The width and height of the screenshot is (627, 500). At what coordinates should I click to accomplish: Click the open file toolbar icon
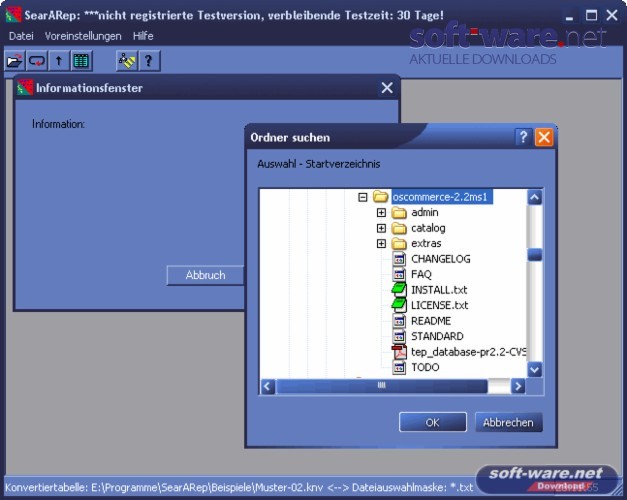point(15,61)
